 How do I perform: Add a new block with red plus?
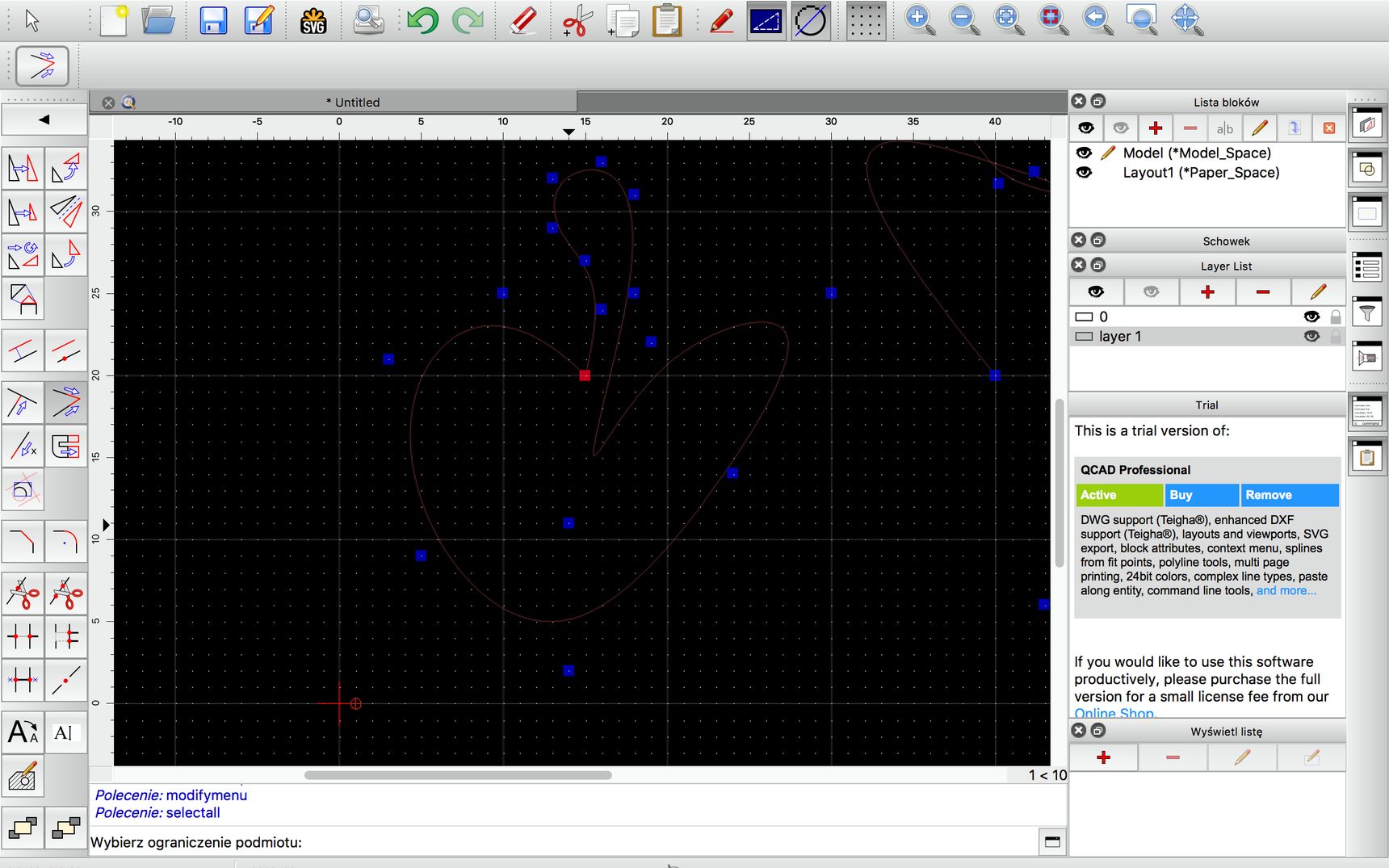click(1156, 128)
